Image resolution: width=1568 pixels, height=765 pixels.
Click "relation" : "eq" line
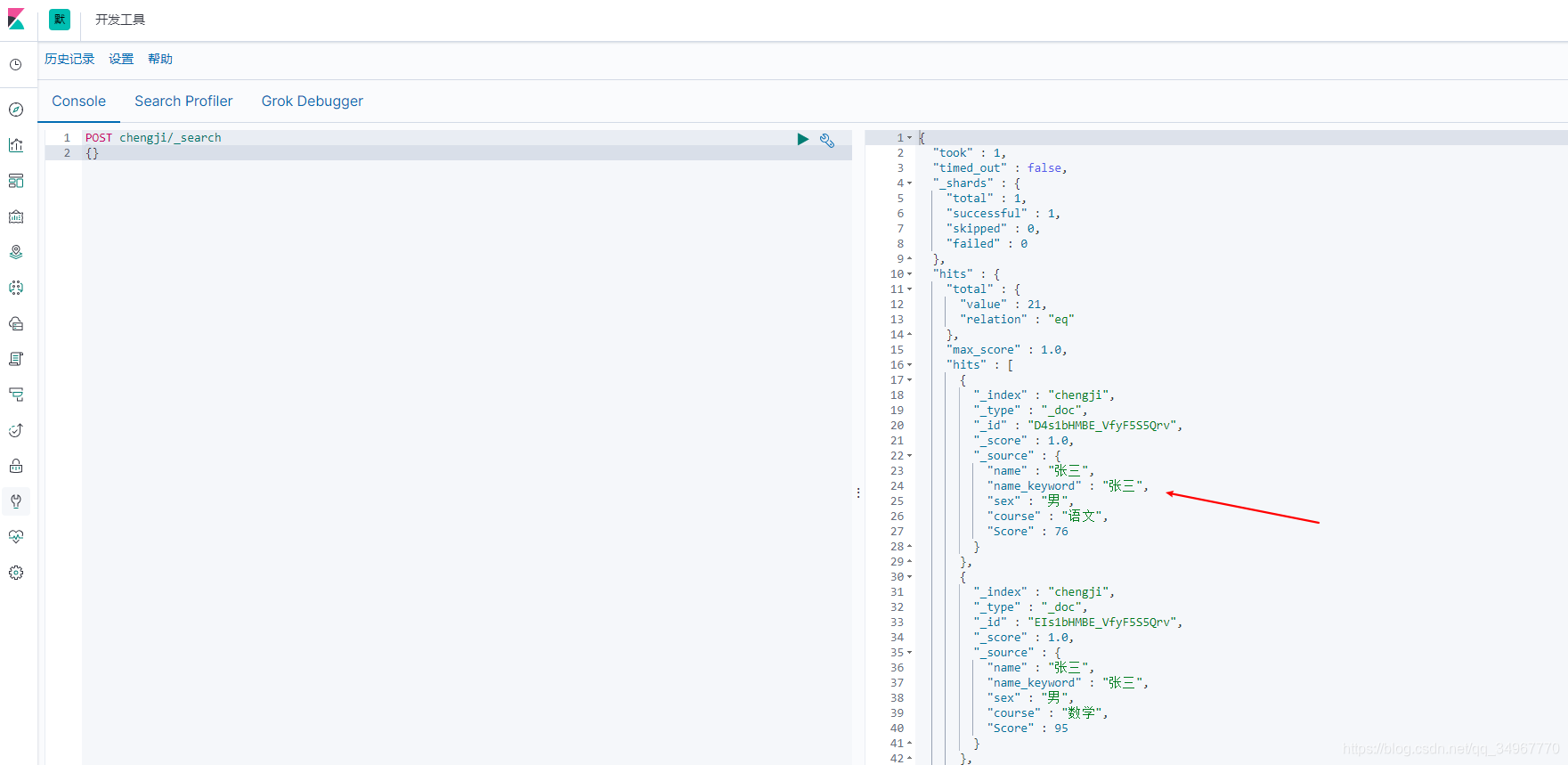[x=1017, y=320]
